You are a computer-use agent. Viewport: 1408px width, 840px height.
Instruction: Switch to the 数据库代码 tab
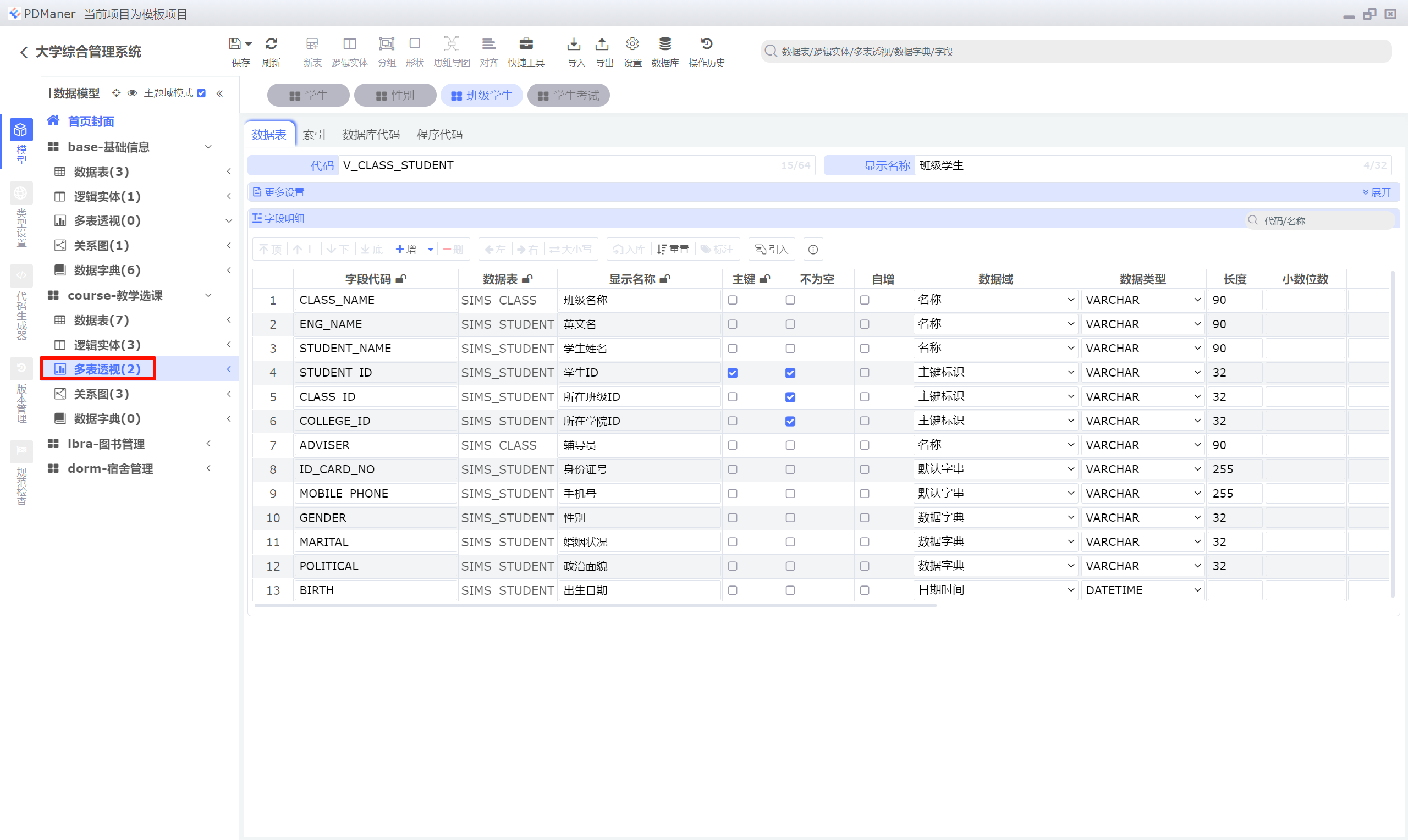click(x=371, y=135)
